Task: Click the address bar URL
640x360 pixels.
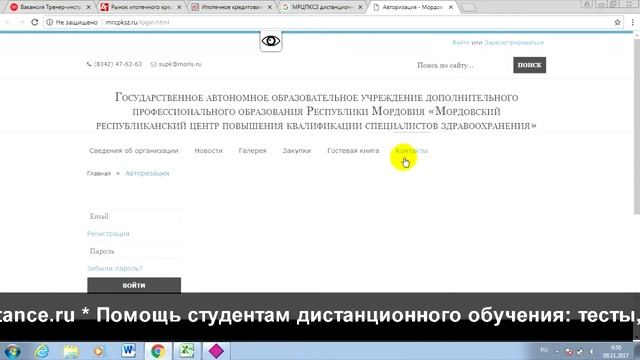Action: [x=137, y=22]
